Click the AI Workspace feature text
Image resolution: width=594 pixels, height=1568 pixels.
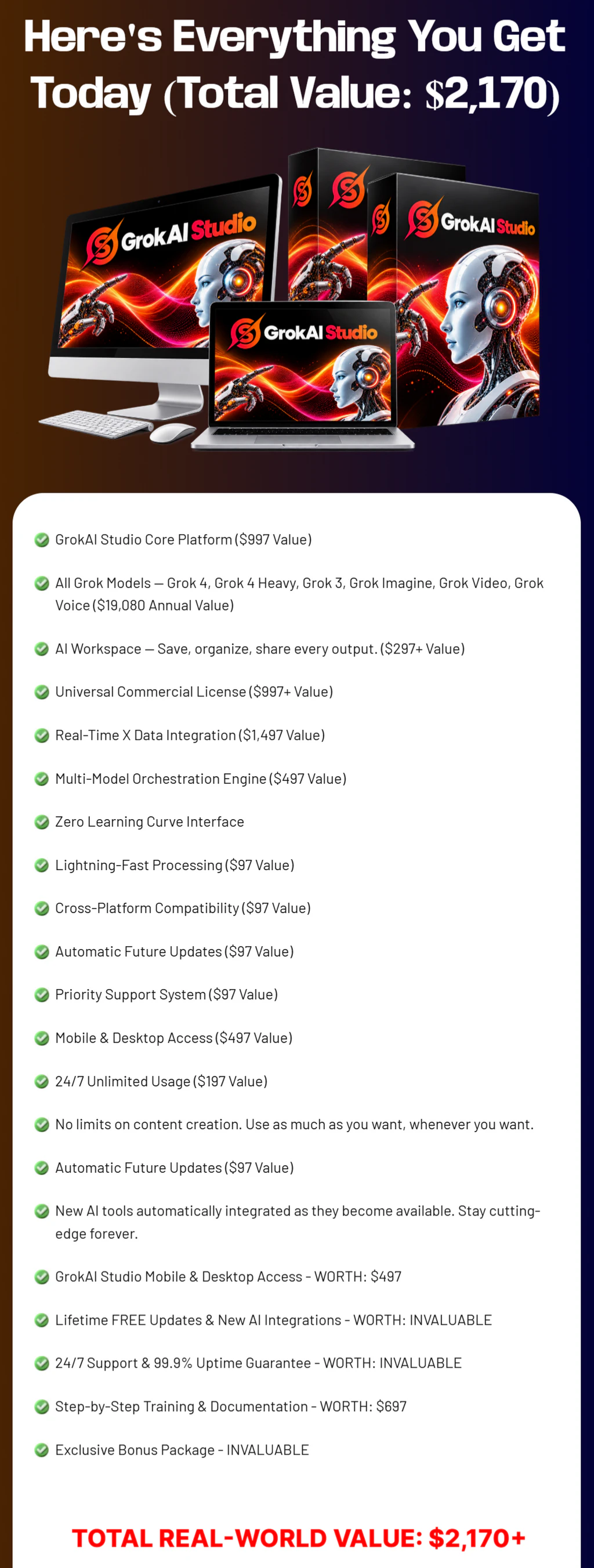pyautogui.click(x=260, y=649)
